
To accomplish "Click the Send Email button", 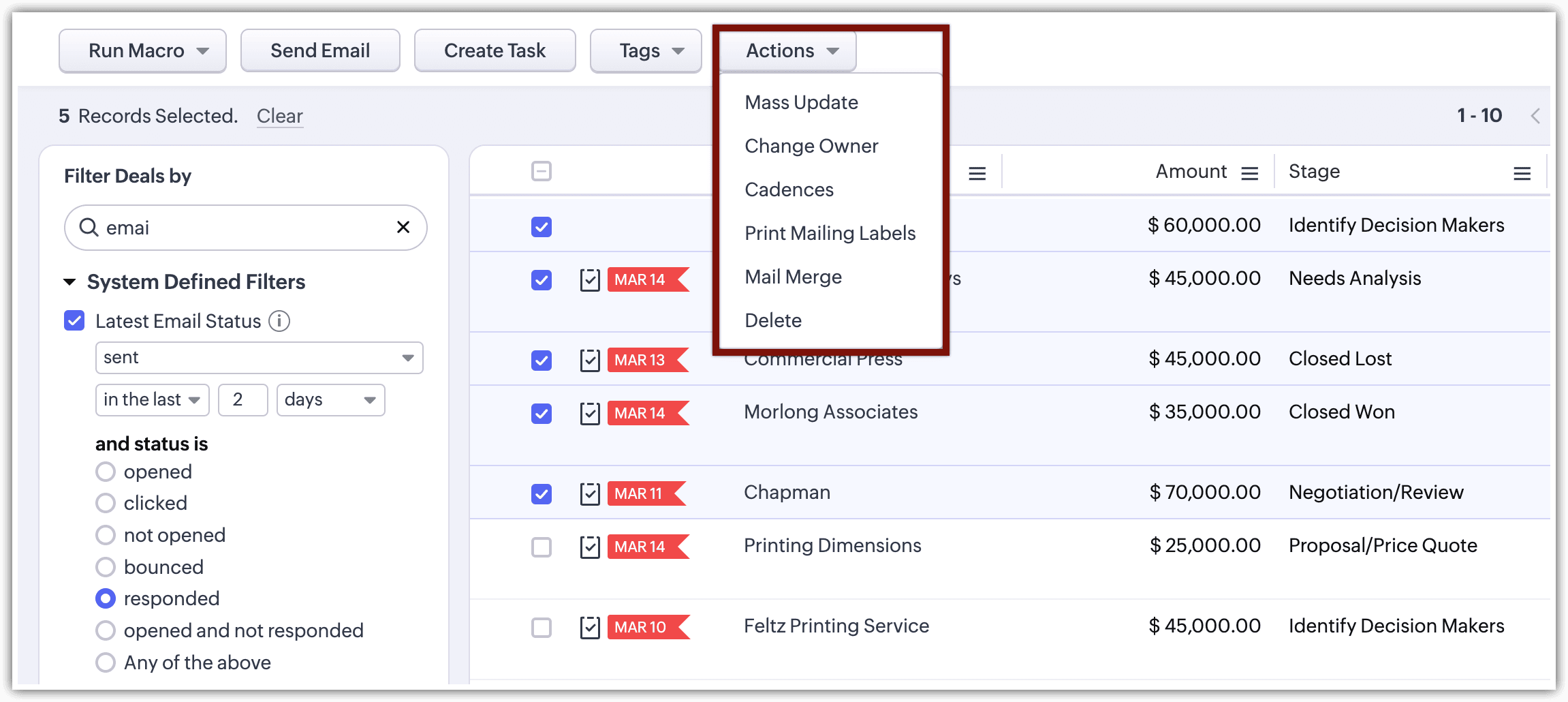I will (x=320, y=50).
